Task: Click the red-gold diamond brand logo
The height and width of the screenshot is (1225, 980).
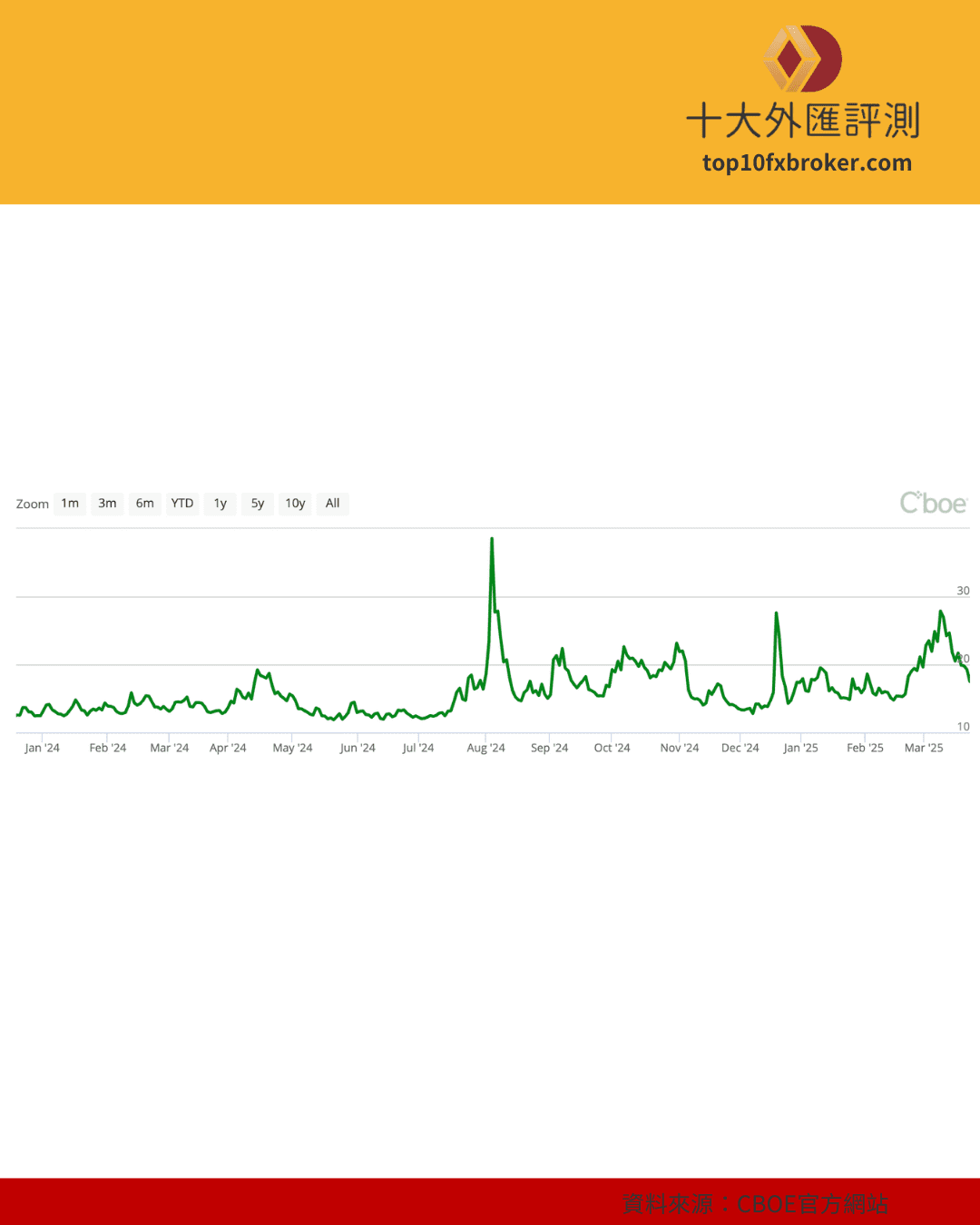Action: 802,59
